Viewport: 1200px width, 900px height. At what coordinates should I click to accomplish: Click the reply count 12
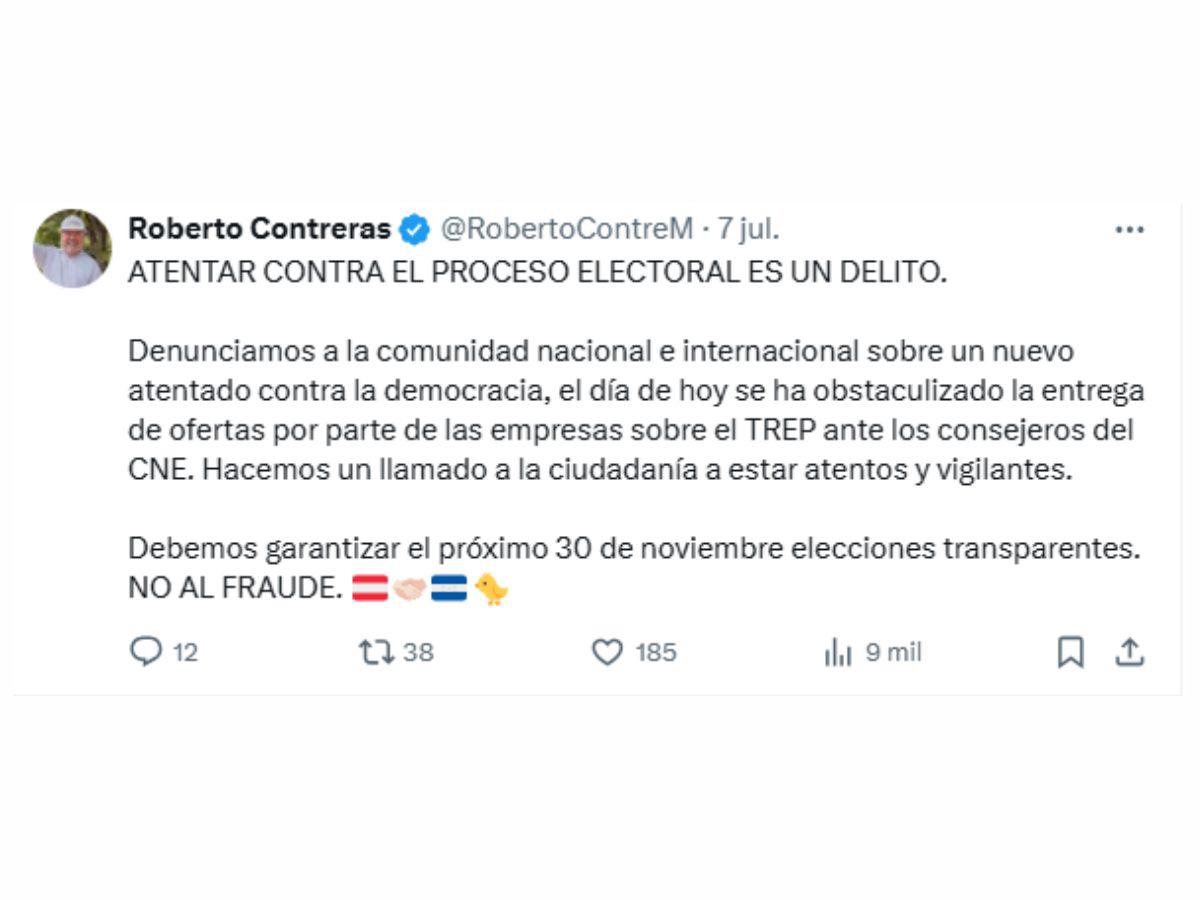tap(185, 653)
